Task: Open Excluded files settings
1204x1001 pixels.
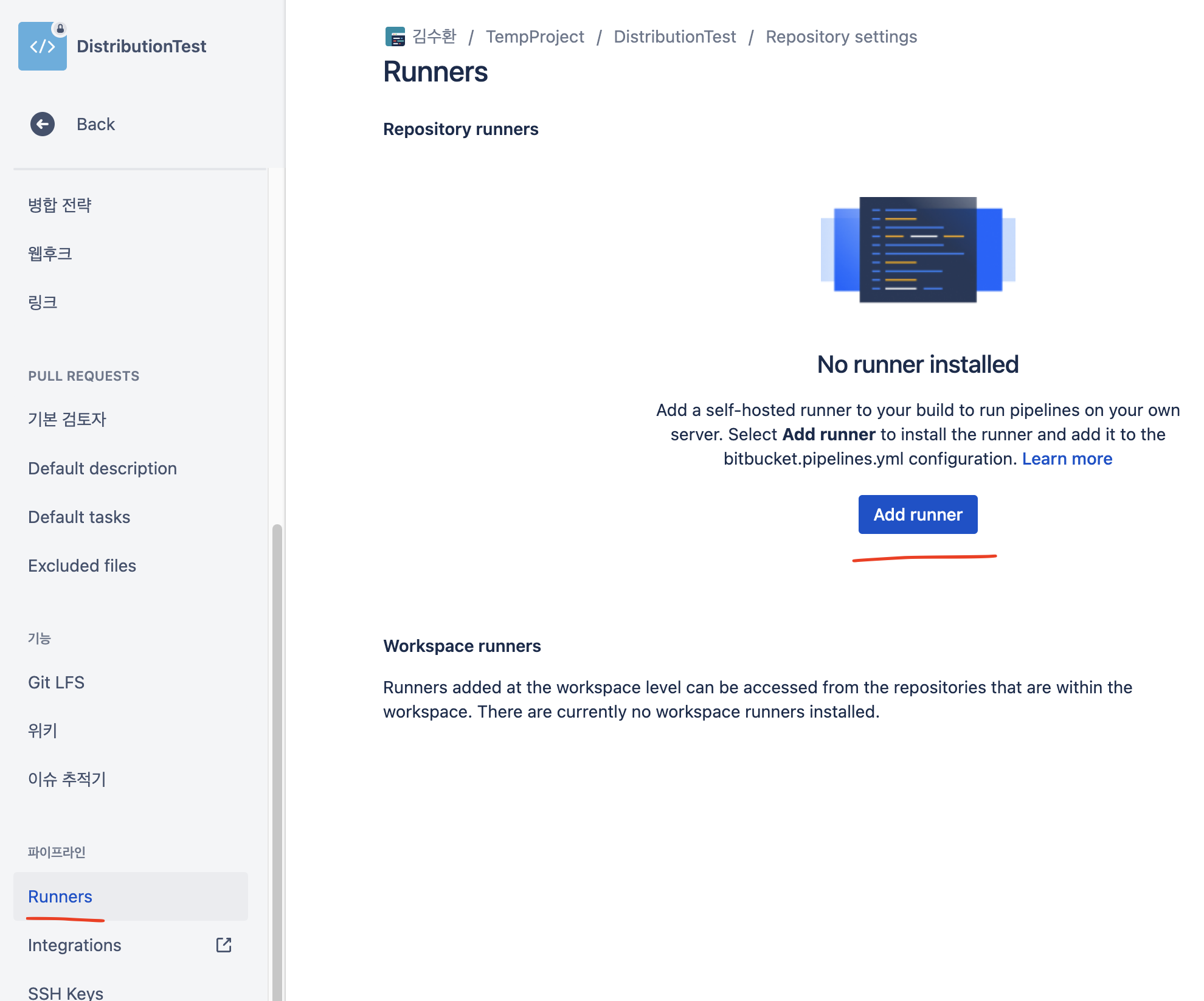Action: coord(82,566)
